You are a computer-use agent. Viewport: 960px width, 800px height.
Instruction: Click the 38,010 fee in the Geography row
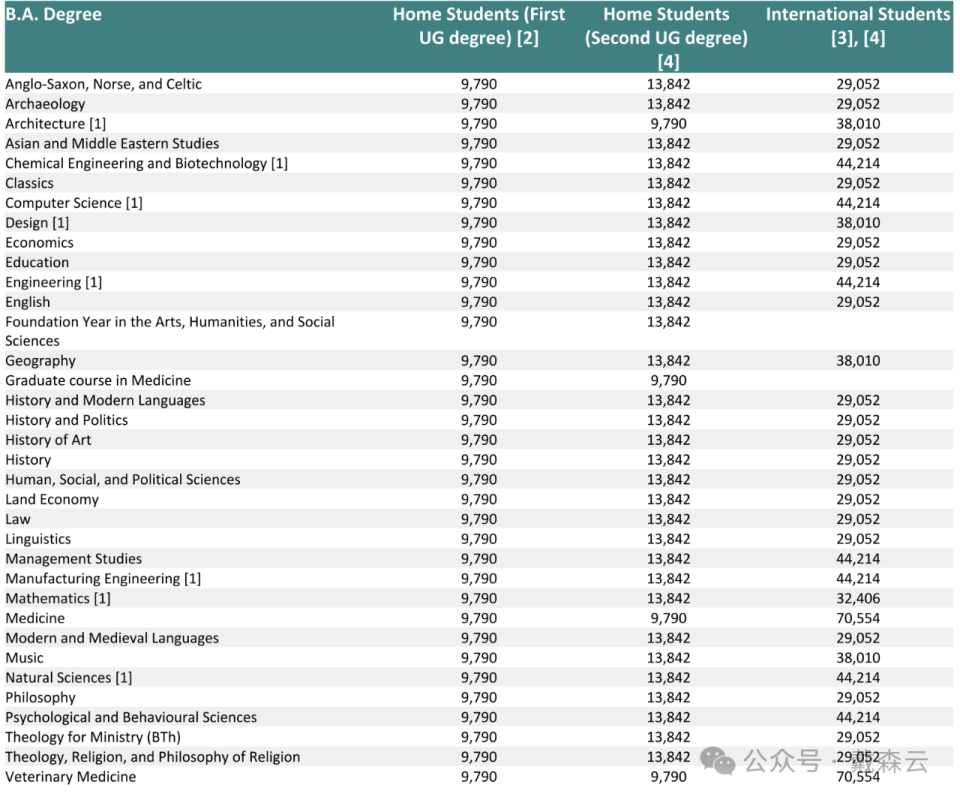pos(858,361)
